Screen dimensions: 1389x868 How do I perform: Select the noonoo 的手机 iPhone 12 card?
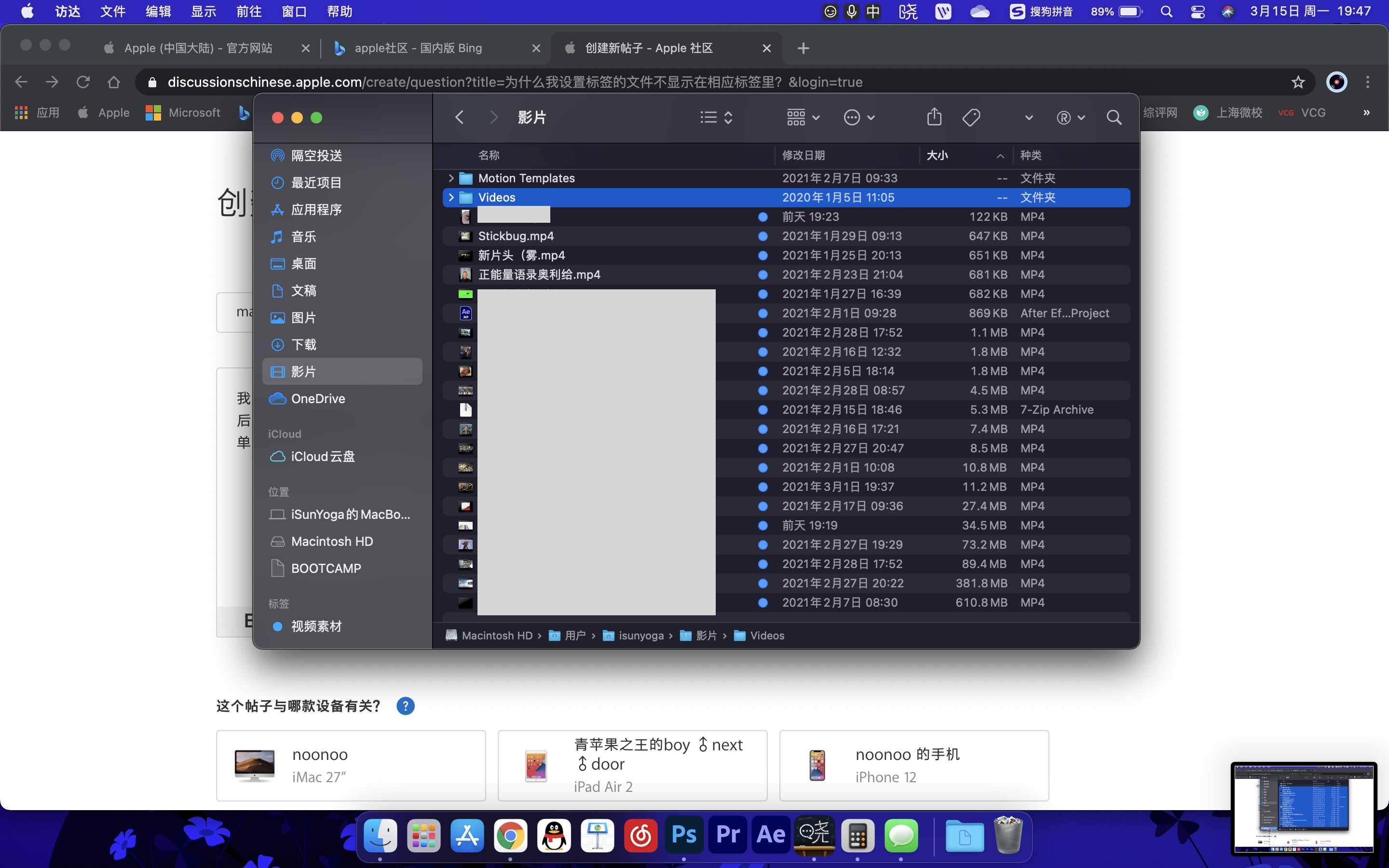click(x=914, y=765)
